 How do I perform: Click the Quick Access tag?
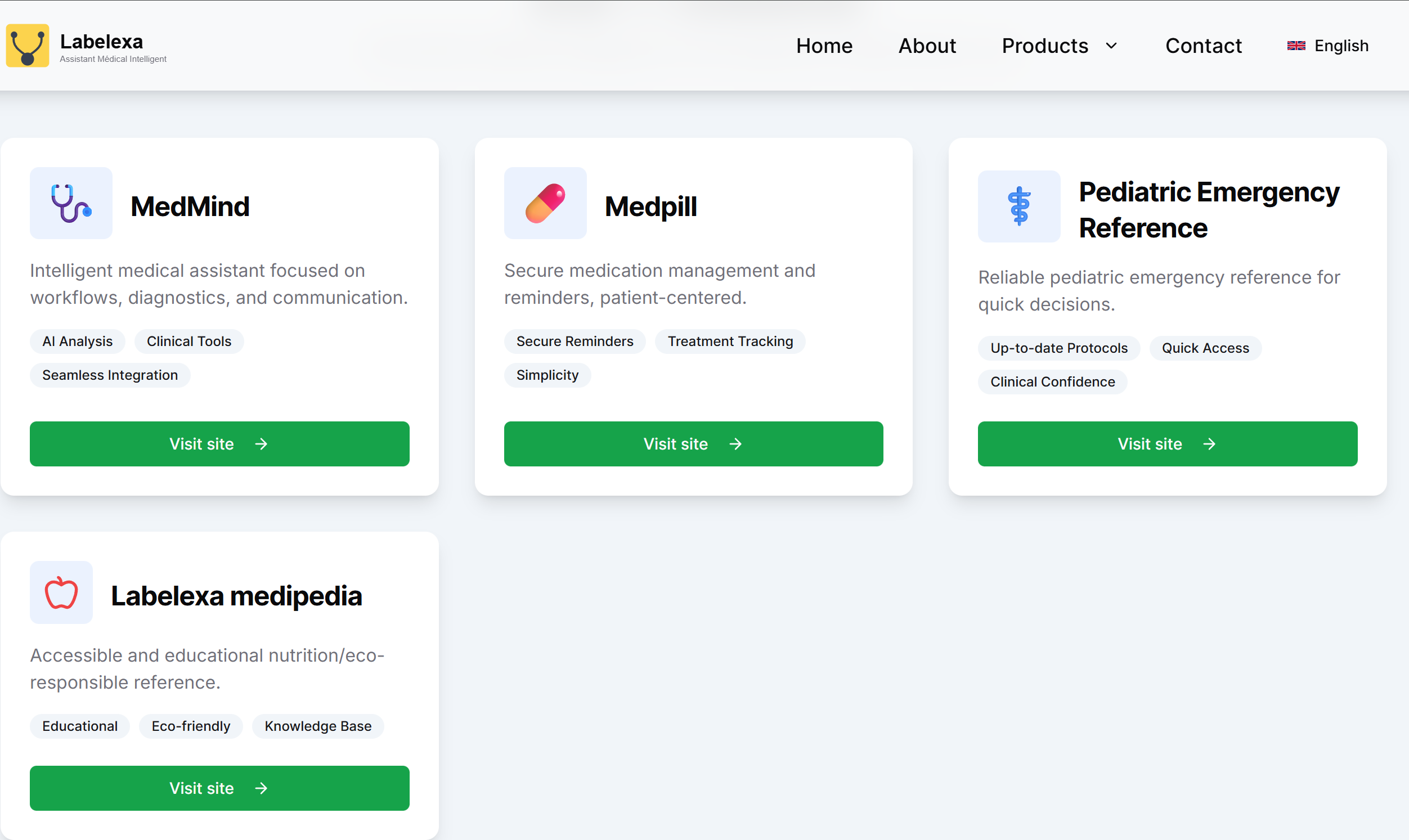point(1205,348)
